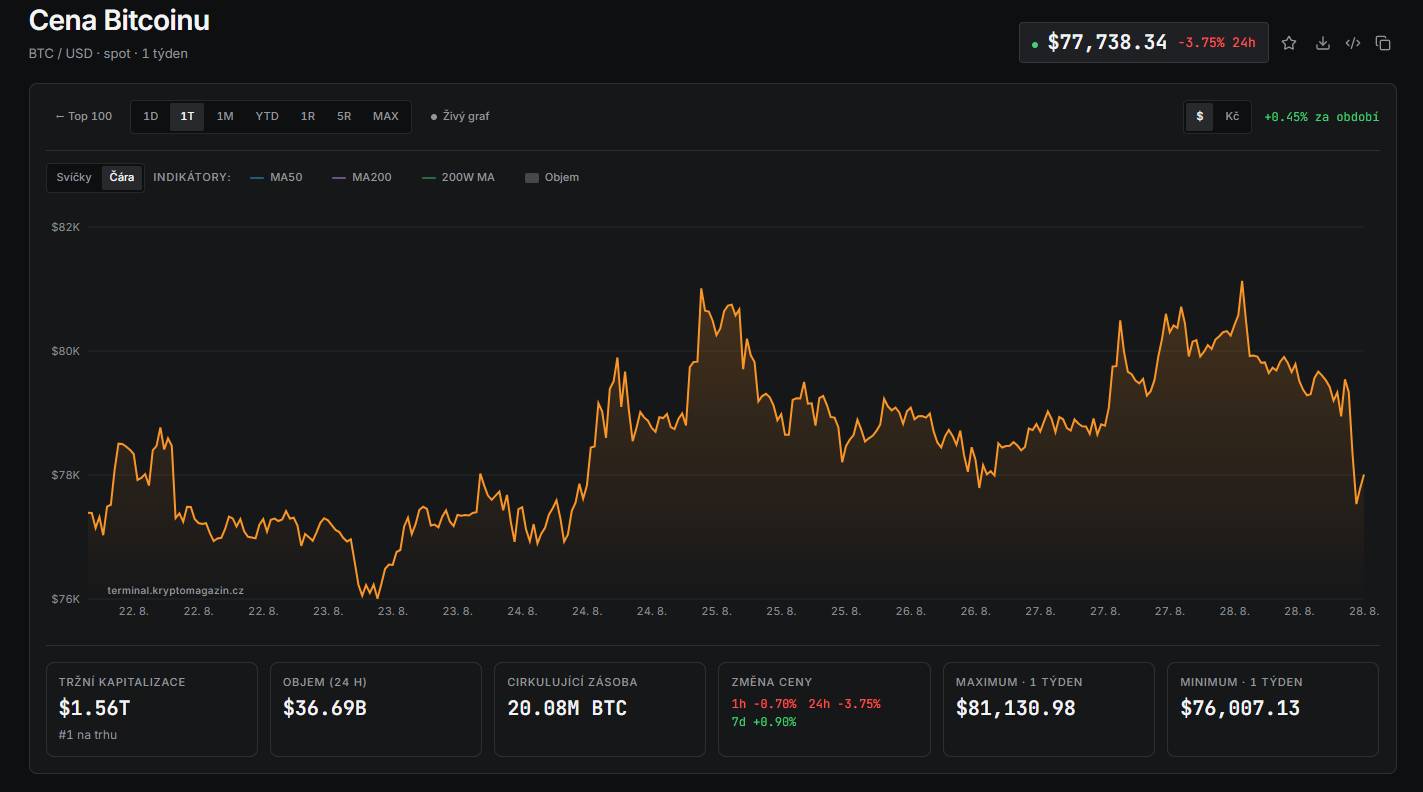Click the Minimum 1 týden $76,007.13 value

[1240, 708]
